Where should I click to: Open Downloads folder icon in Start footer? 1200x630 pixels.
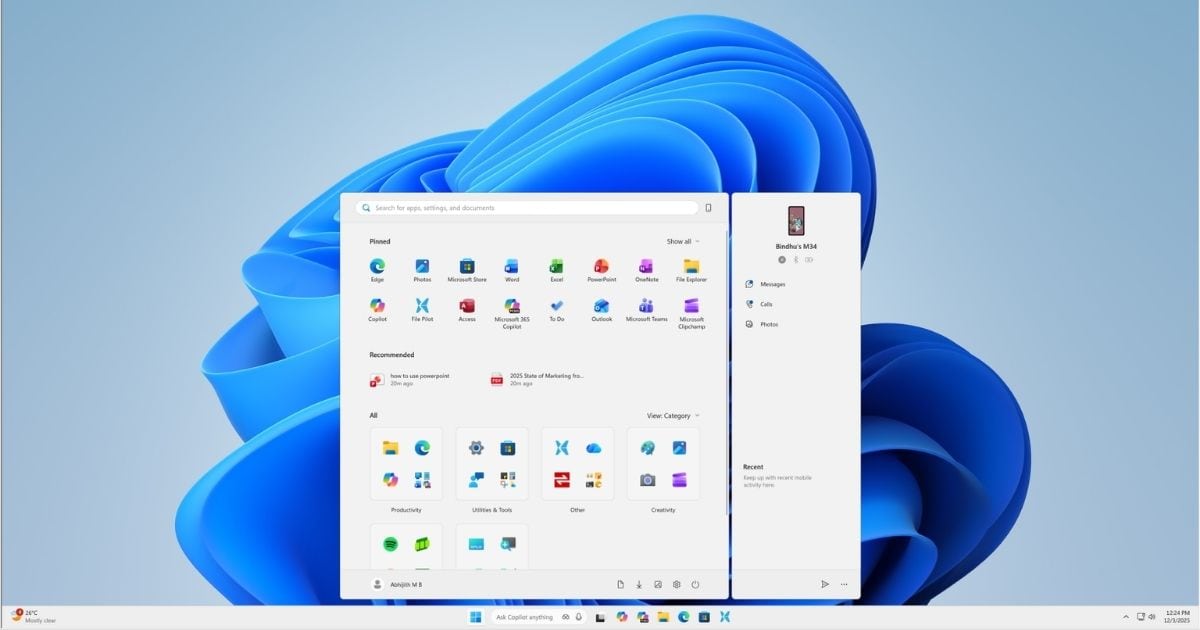pyautogui.click(x=639, y=584)
